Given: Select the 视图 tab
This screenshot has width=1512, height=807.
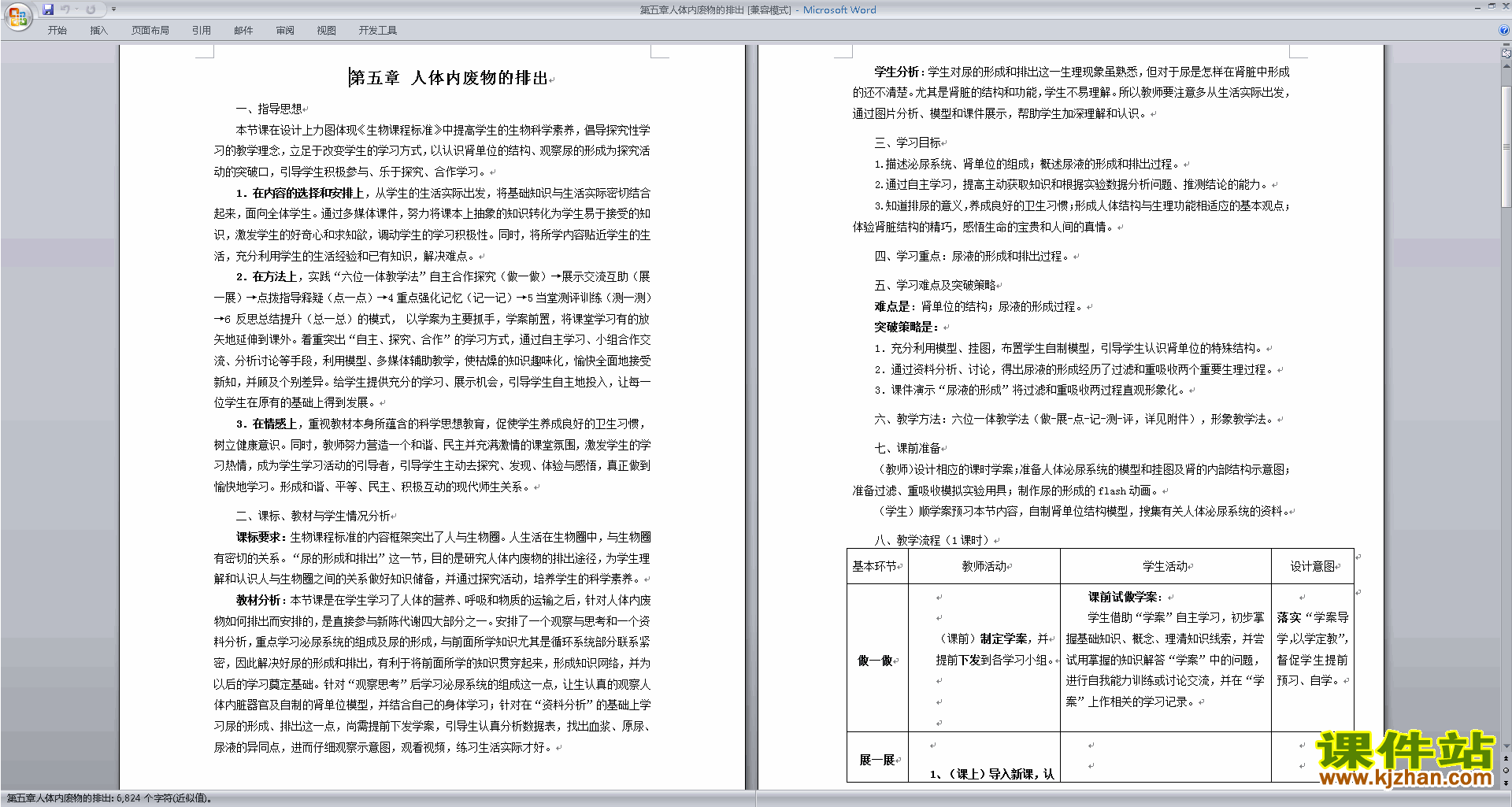Looking at the screenshot, I should click(327, 31).
